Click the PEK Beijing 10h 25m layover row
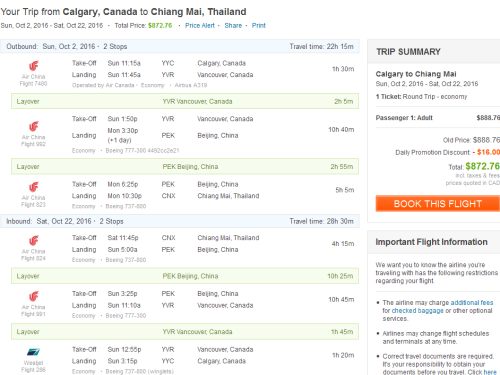Viewport: 500px width, 375px height. click(x=185, y=276)
